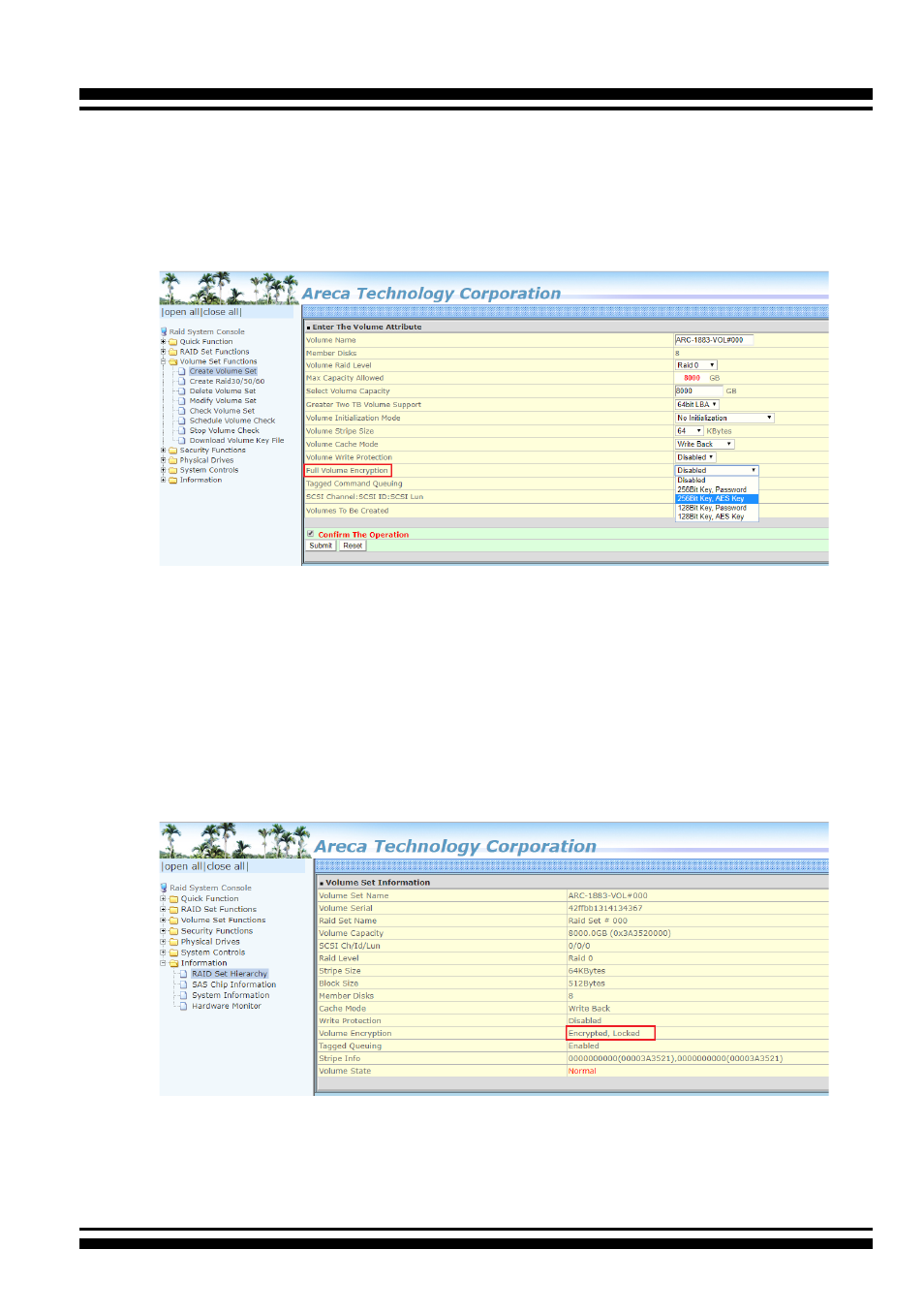Collapse Volume Set Functions tree node, top screenshot

point(163,361)
